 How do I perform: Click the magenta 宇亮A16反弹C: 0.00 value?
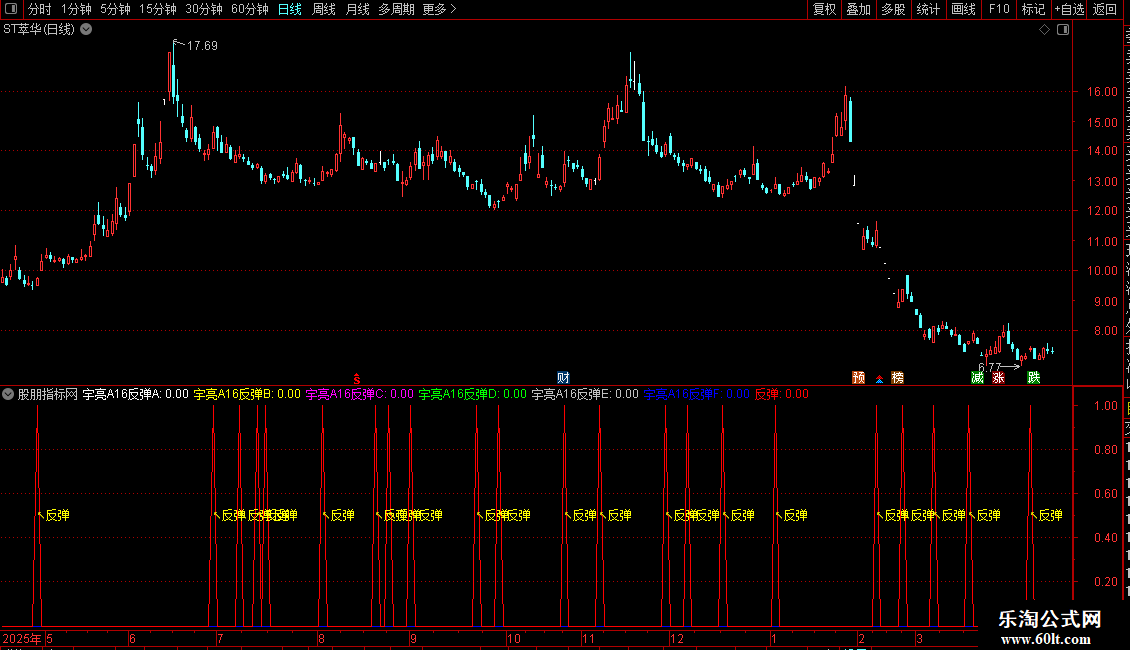360,394
